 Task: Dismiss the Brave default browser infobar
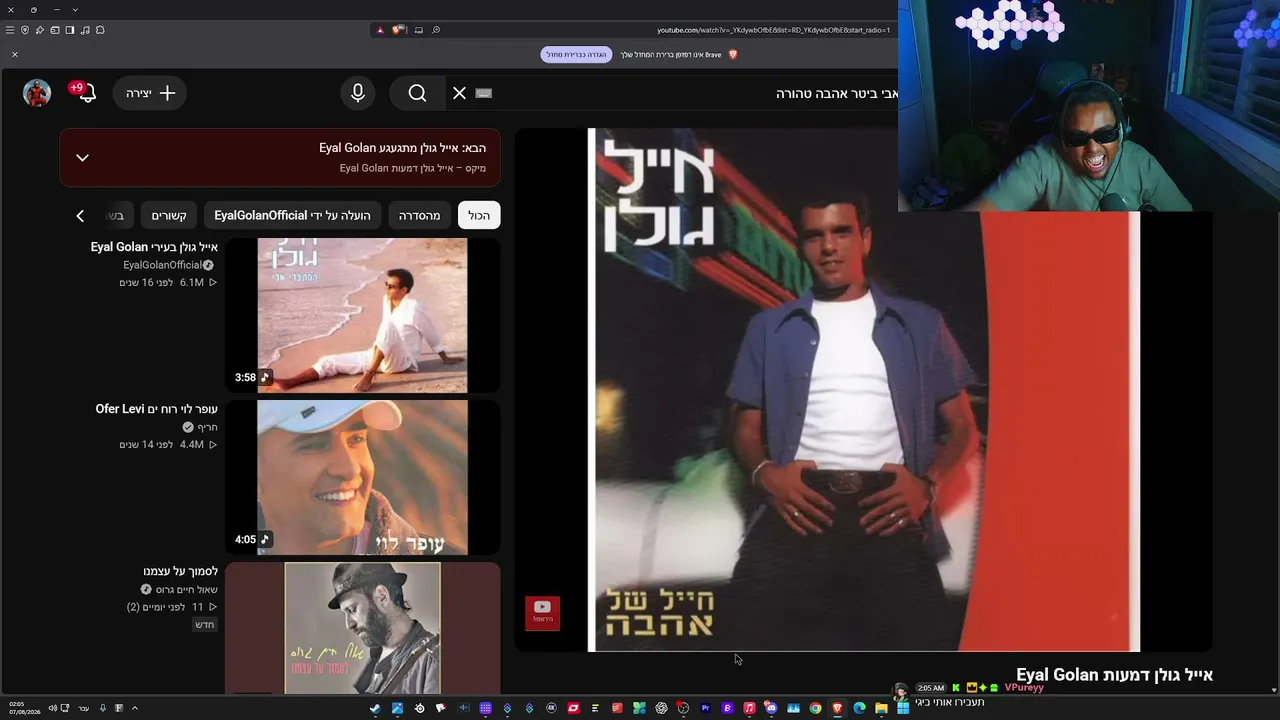[15, 54]
